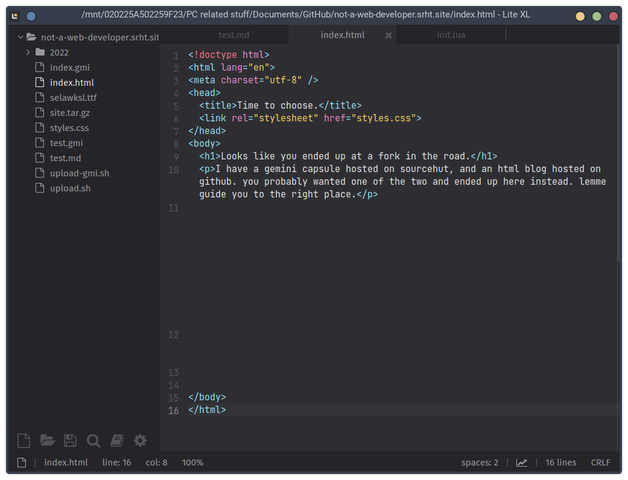Collapse the not-a-web-developer.srht.site root folder
Viewport: 628px width, 480px height.
[20, 37]
